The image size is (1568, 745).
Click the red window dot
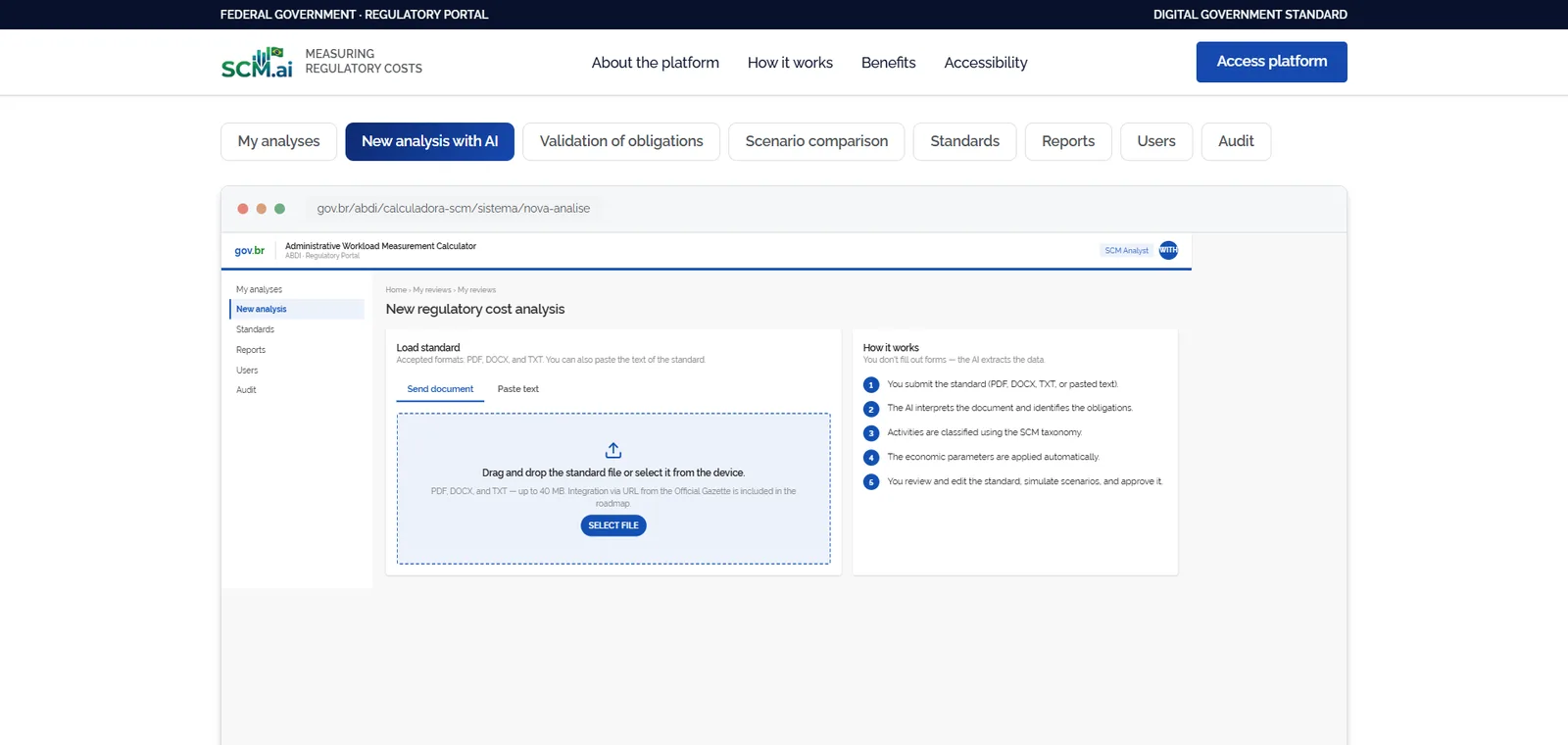(243, 209)
